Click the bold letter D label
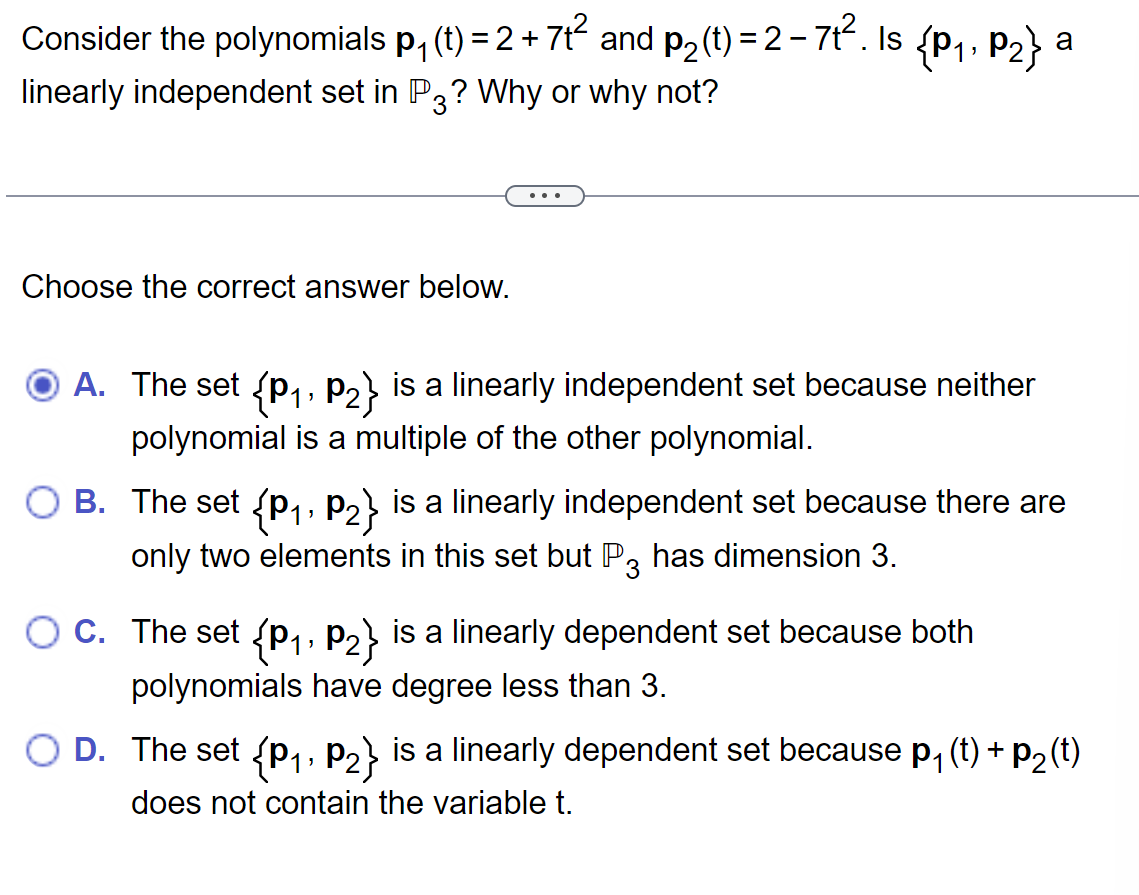The height and width of the screenshot is (895, 1139). (x=88, y=750)
